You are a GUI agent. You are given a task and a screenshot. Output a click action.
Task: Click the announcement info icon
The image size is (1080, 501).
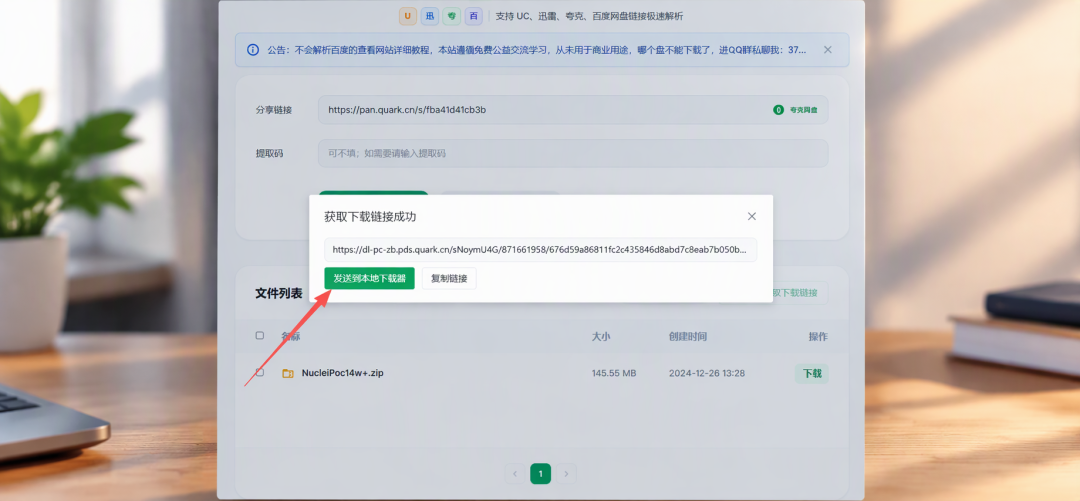[253, 50]
